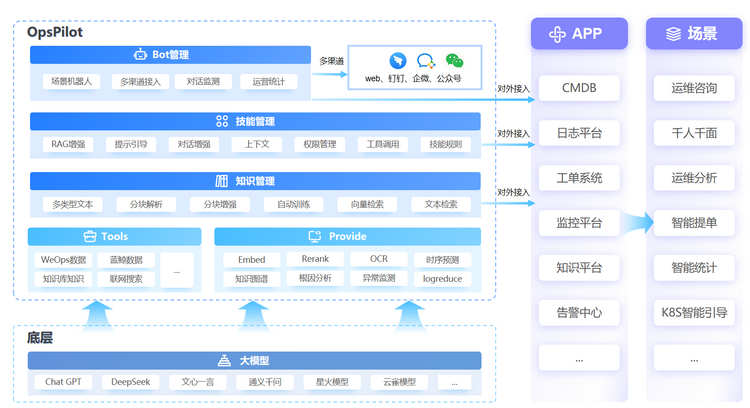The height and width of the screenshot is (408, 750).
Task: Click the WeCom chat bubble icon
Action: (426, 61)
